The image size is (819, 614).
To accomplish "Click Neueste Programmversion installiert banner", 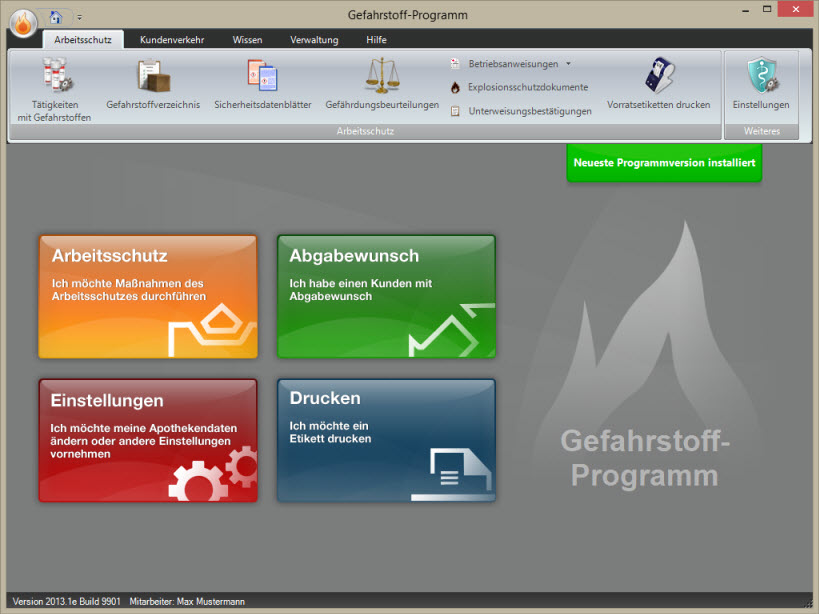I will [664, 163].
